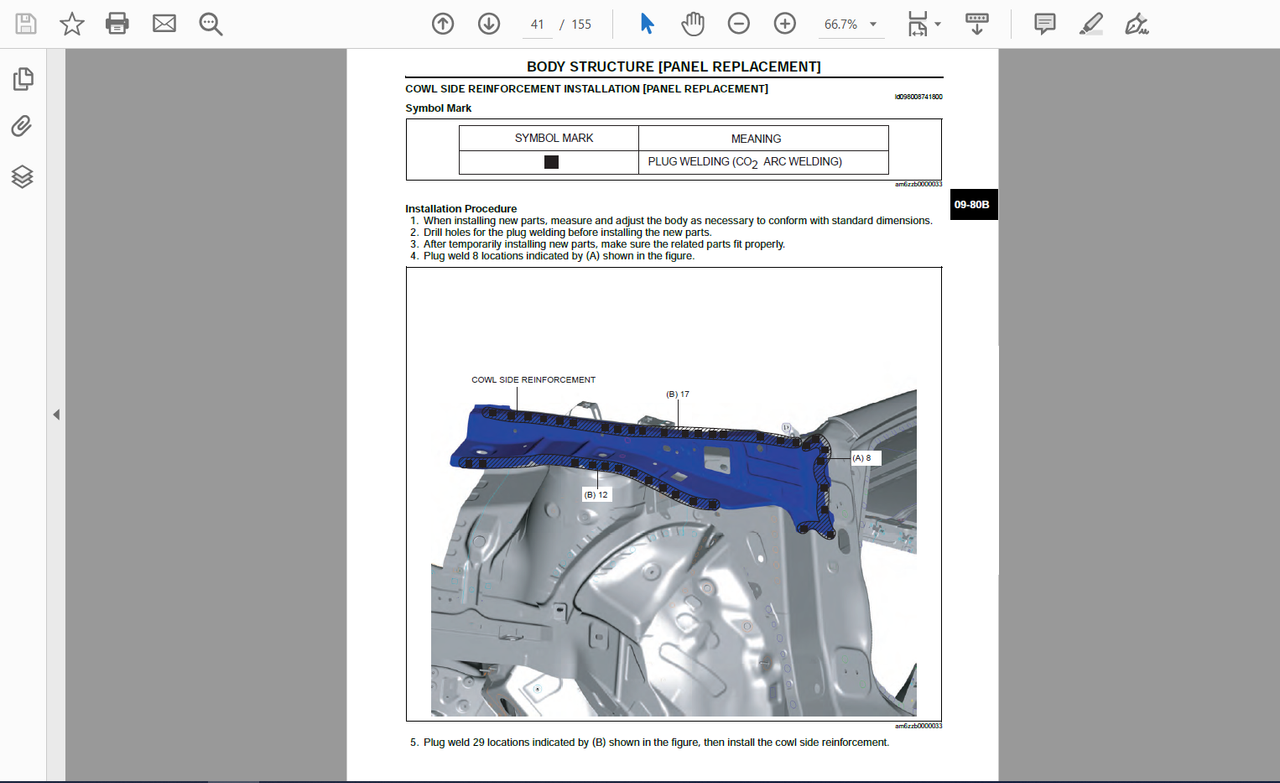Open the attachments paperclip panel

coord(22,127)
